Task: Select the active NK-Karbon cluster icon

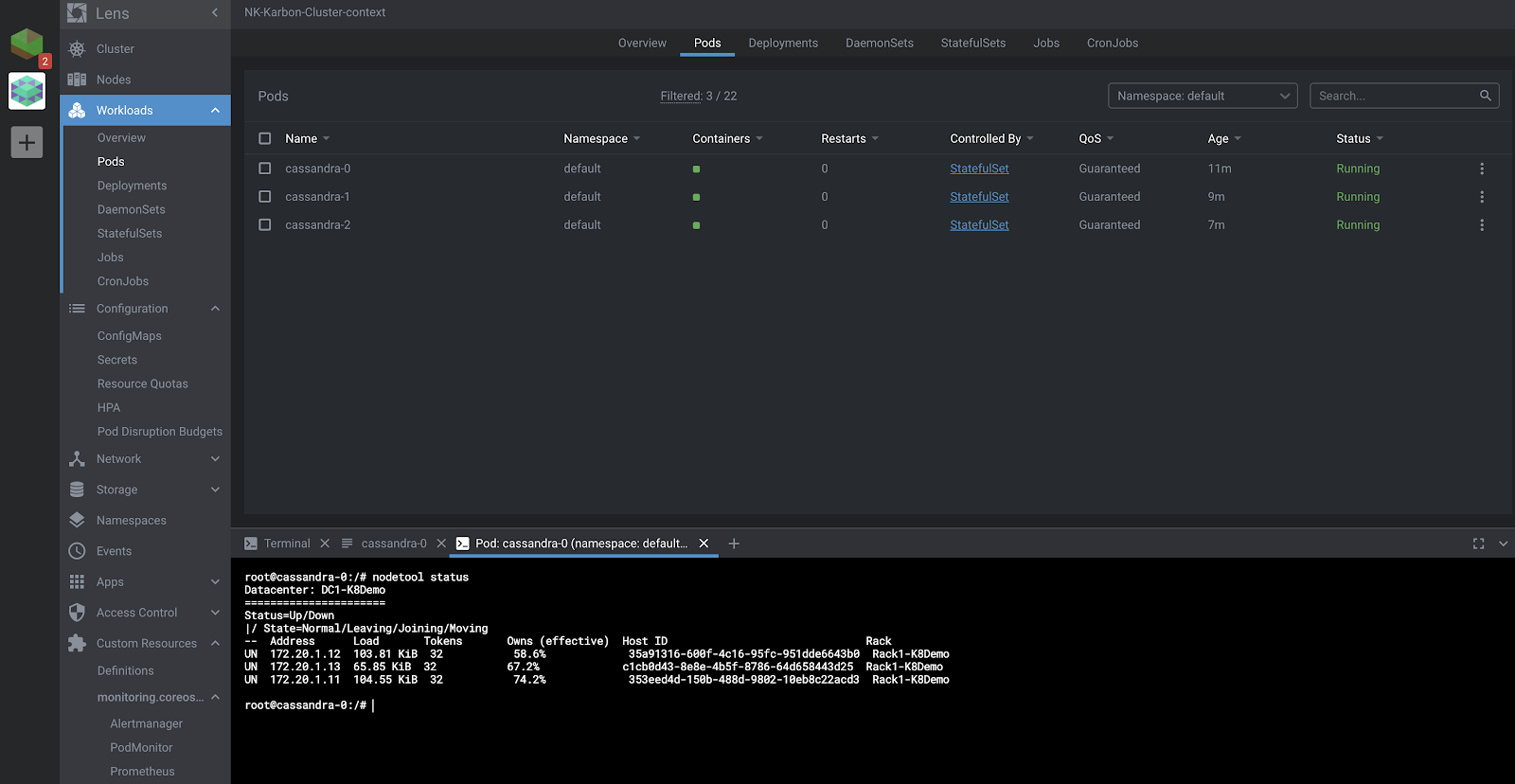Action: [x=27, y=92]
